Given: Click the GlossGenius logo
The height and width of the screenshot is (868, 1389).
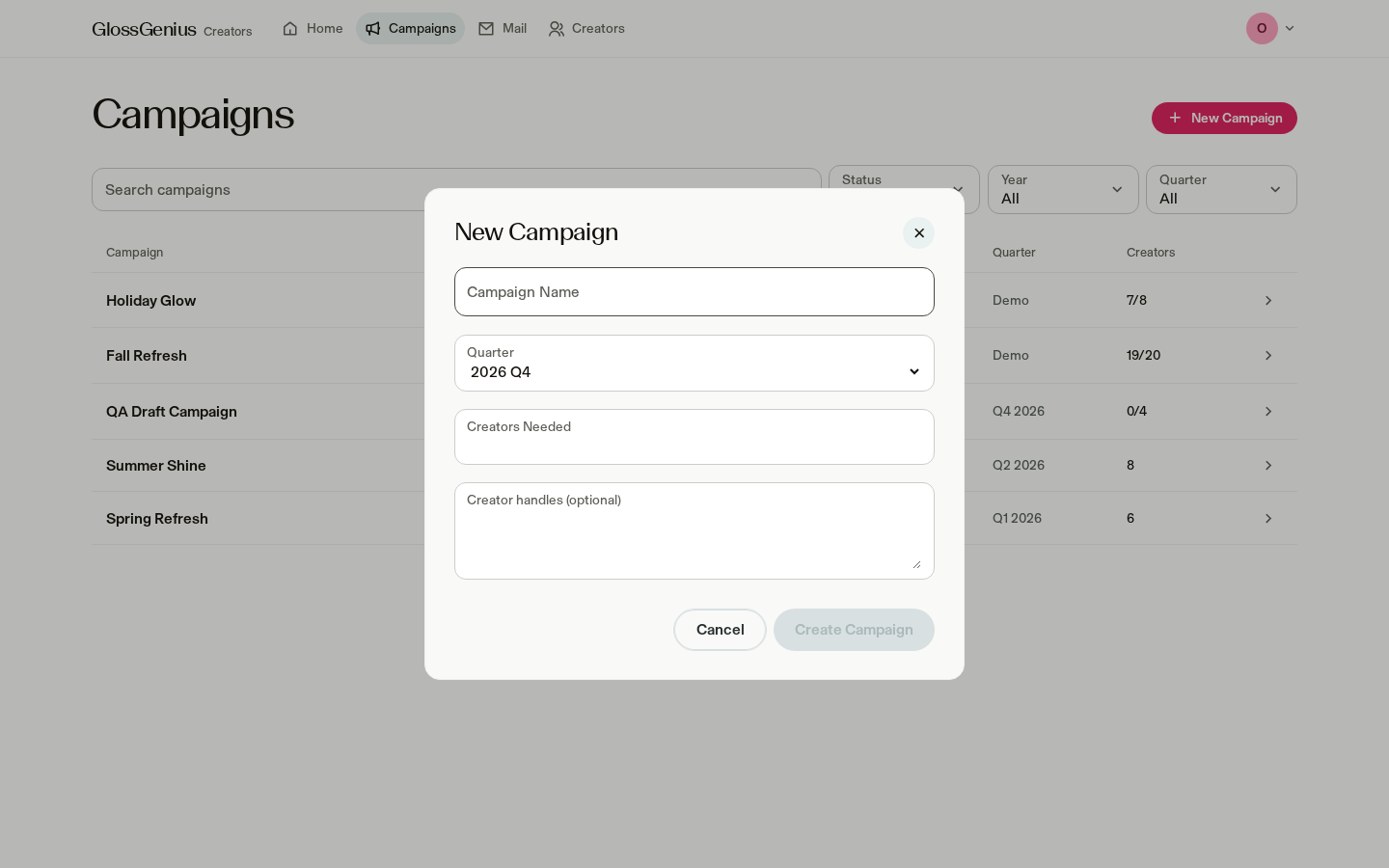Looking at the screenshot, I should (144, 29).
